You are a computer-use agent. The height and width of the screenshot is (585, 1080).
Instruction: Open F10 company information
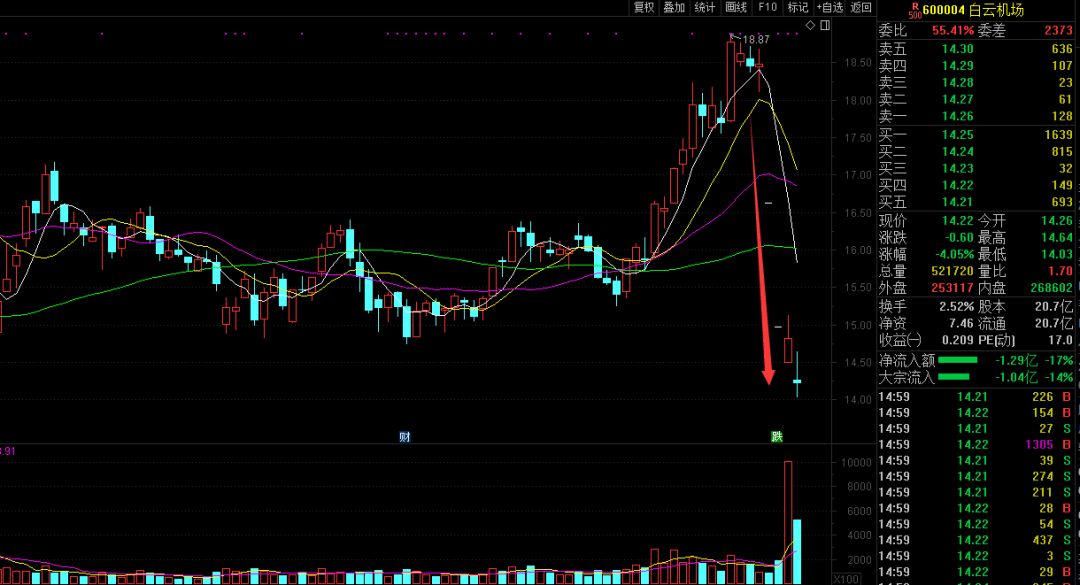pos(767,7)
